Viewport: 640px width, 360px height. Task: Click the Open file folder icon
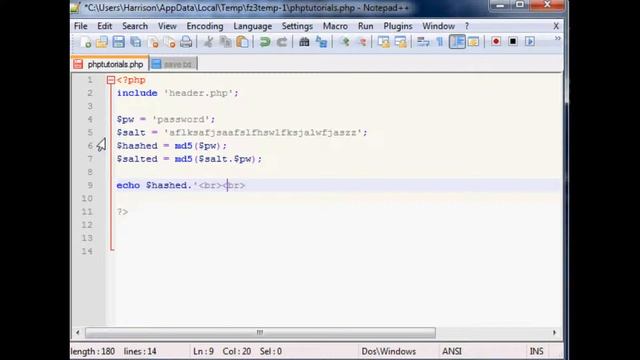pyautogui.click(x=102, y=42)
